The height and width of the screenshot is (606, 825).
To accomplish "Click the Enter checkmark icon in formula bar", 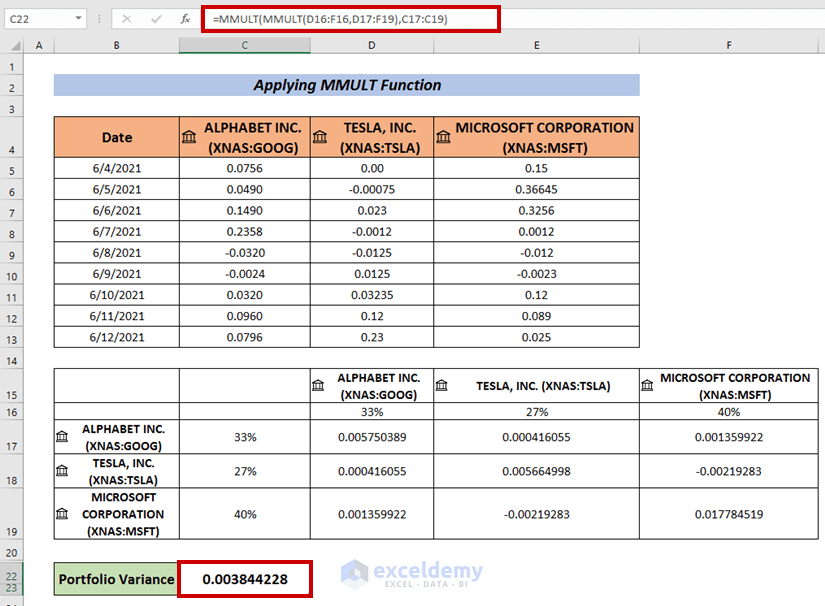I will point(156,19).
